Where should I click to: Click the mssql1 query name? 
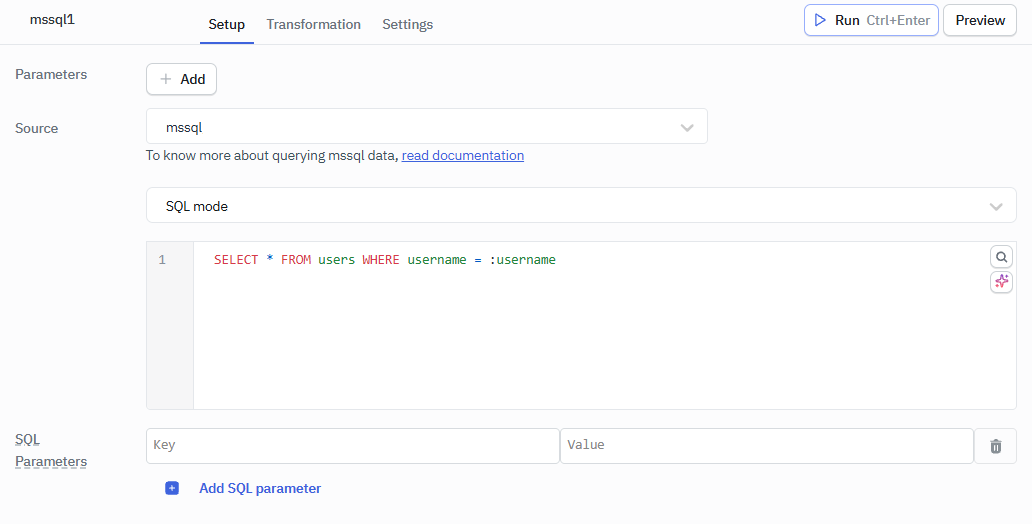click(52, 20)
